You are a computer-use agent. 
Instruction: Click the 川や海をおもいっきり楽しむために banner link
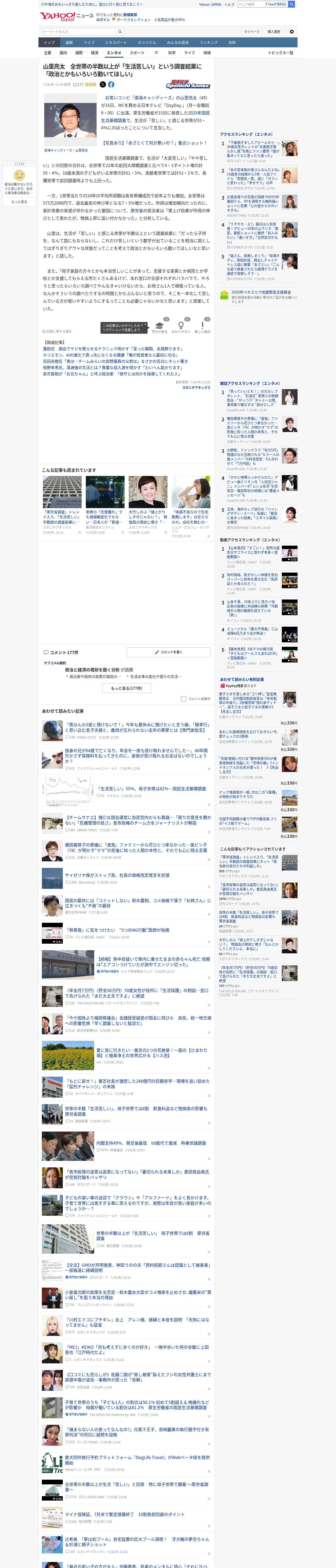pyautogui.click(x=92, y=4)
